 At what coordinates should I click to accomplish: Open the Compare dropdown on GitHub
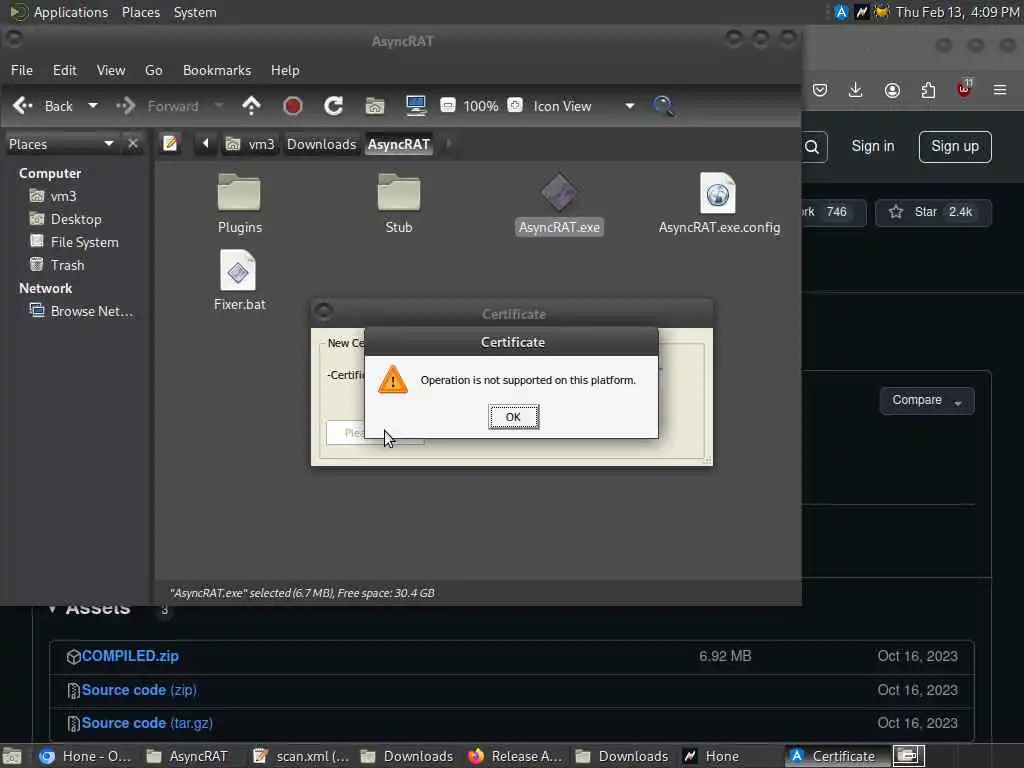click(927, 400)
